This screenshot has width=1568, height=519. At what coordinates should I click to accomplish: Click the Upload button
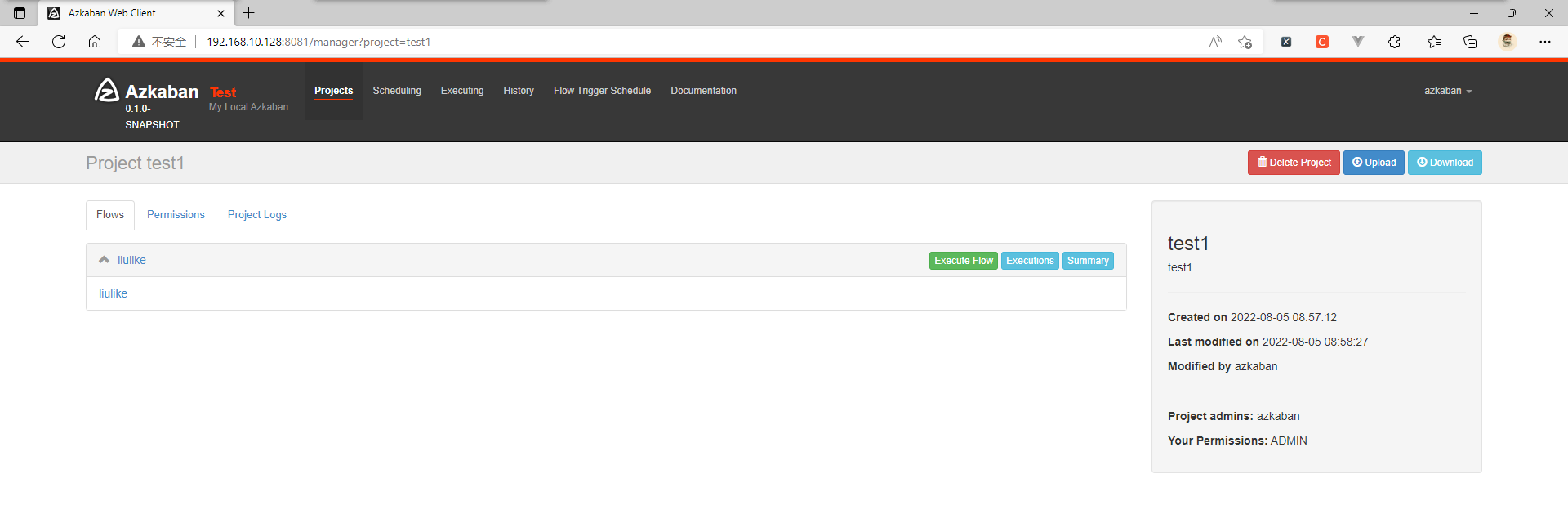tap(1374, 163)
